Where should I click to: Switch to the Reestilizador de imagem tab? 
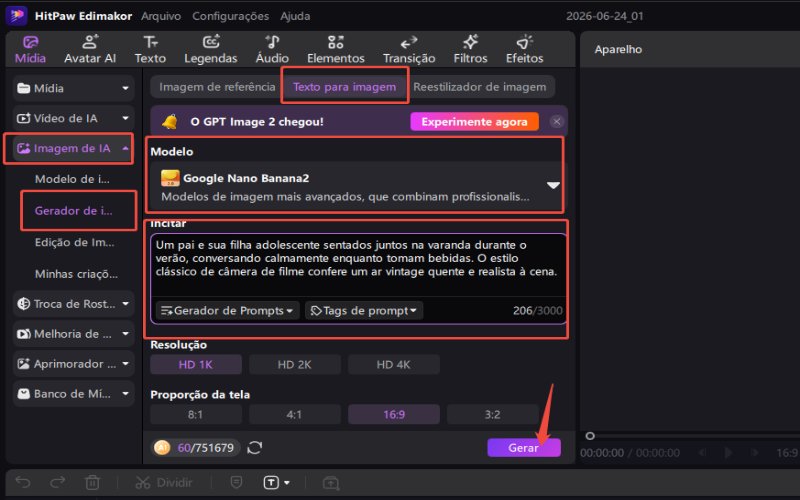click(480, 87)
